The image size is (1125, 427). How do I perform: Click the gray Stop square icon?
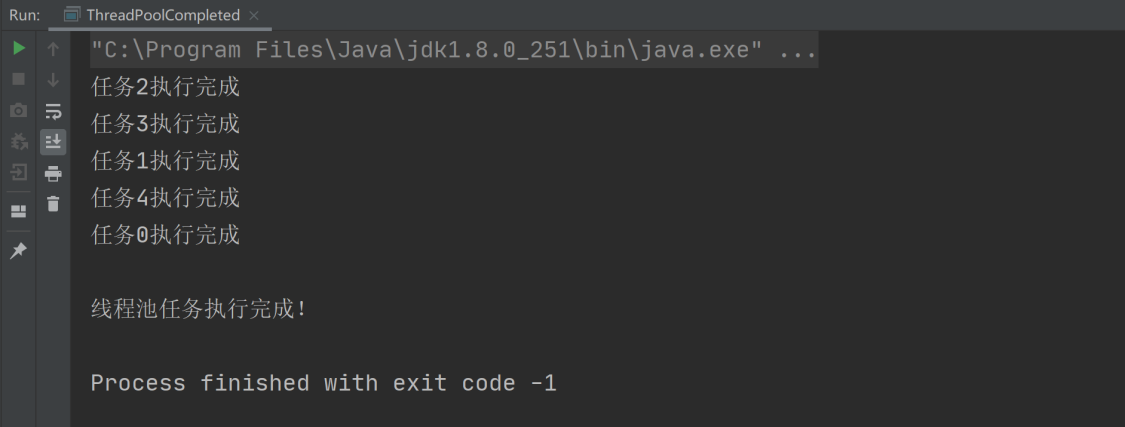(x=19, y=79)
